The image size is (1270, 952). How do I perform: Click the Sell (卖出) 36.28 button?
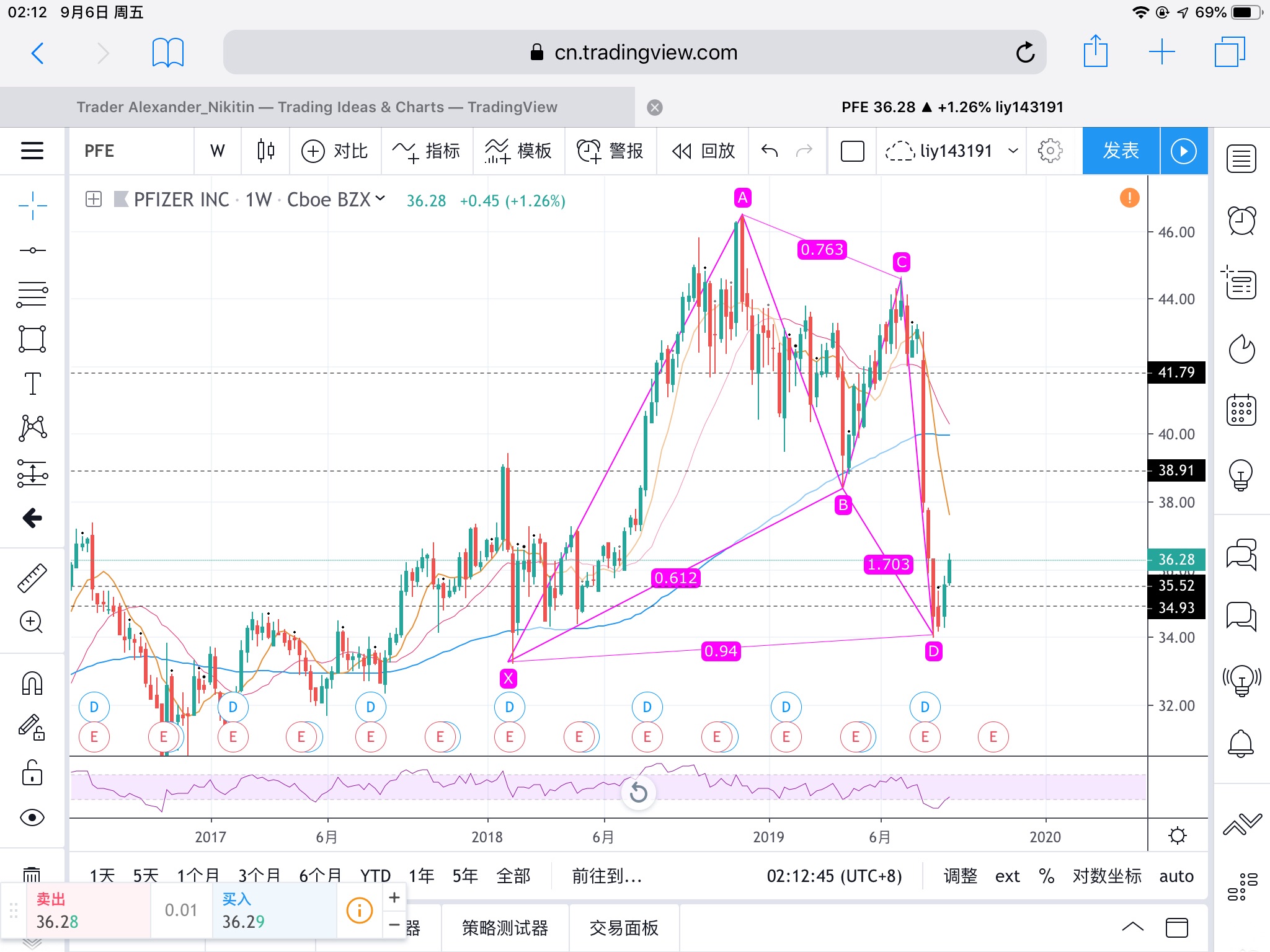[88, 910]
